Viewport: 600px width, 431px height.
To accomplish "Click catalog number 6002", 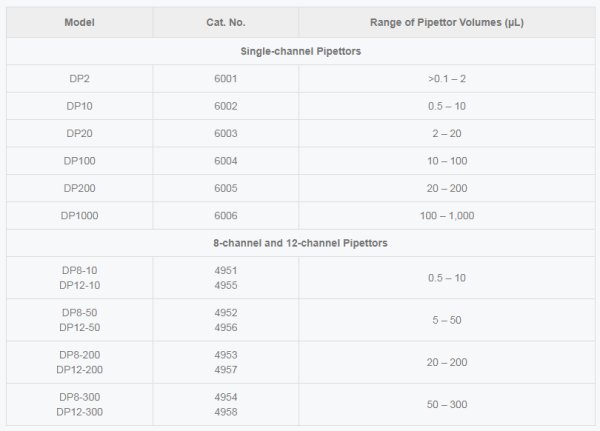I will tap(226, 106).
